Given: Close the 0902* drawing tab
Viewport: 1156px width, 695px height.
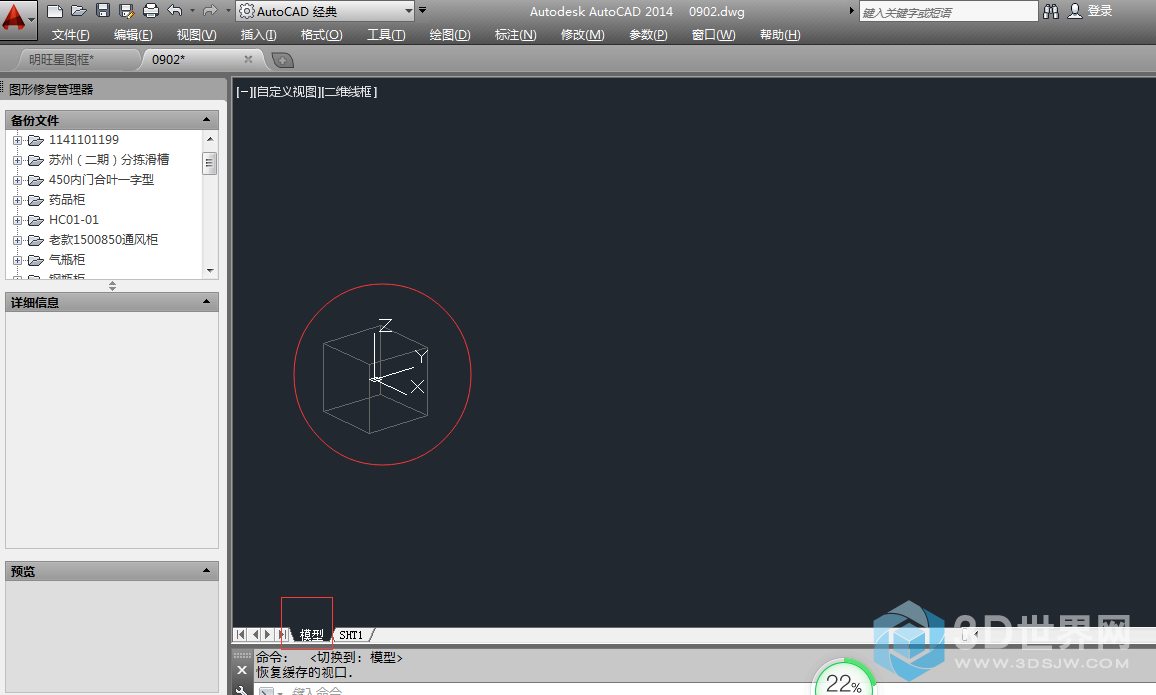Looking at the screenshot, I should point(248,59).
